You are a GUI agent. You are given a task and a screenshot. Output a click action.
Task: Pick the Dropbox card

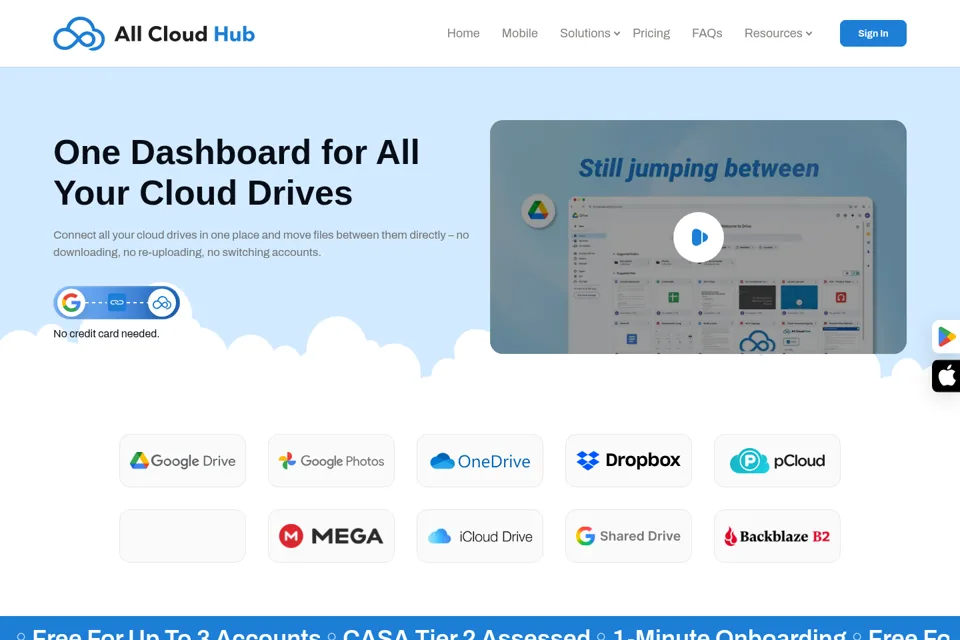(x=628, y=461)
